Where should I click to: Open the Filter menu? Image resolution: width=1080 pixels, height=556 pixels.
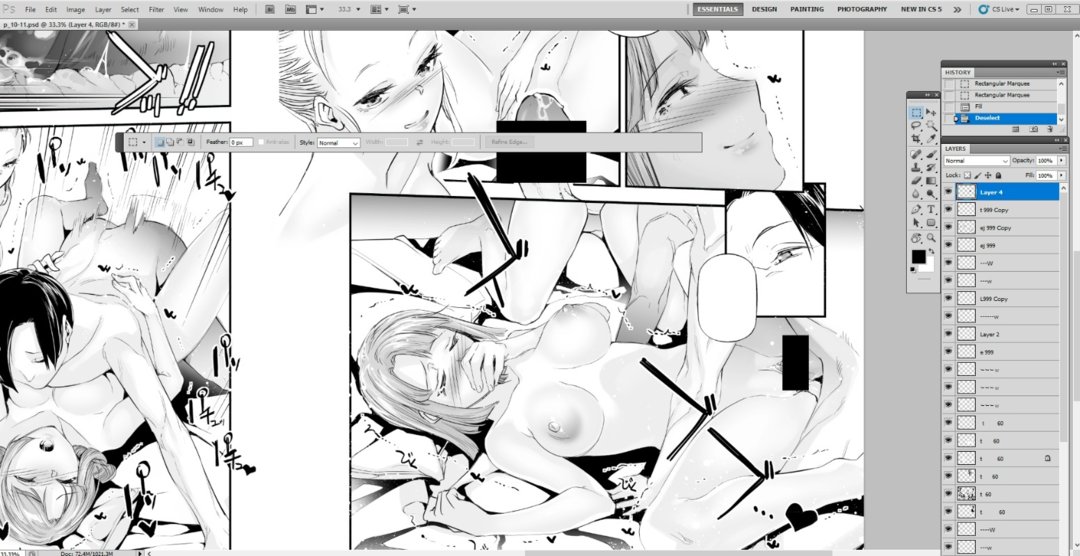click(156, 10)
